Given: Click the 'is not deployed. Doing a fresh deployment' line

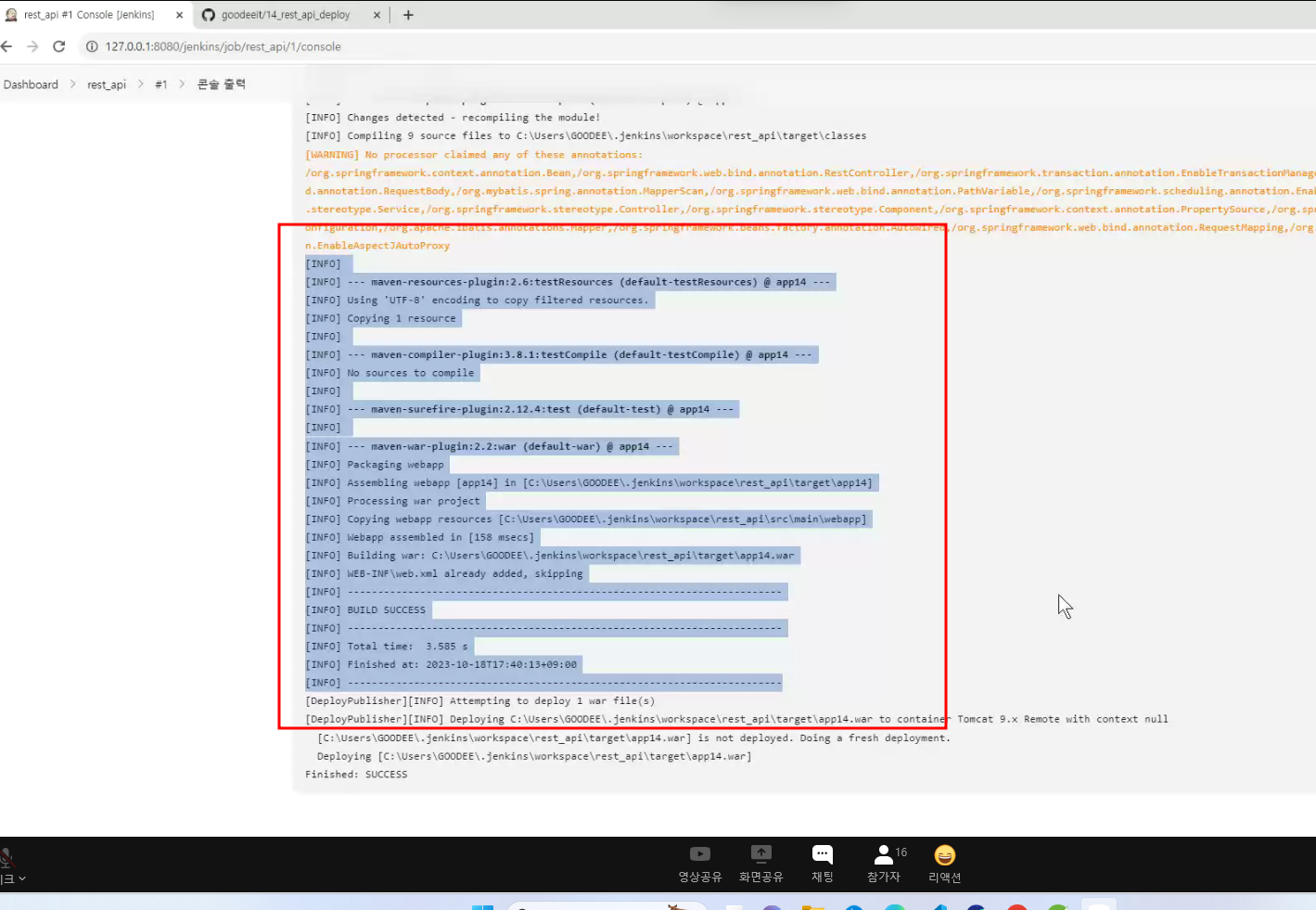Looking at the screenshot, I should 634,738.
